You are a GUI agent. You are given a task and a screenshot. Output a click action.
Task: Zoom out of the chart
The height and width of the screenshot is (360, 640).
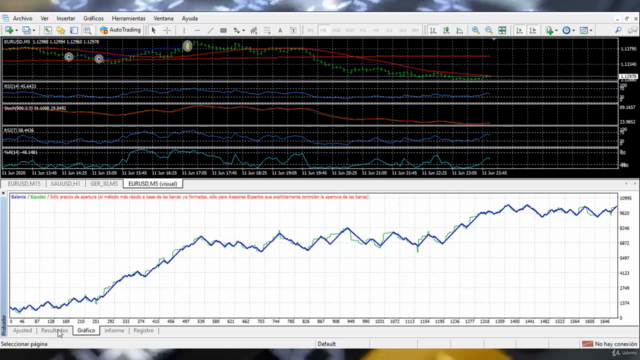tap(489, 30)
